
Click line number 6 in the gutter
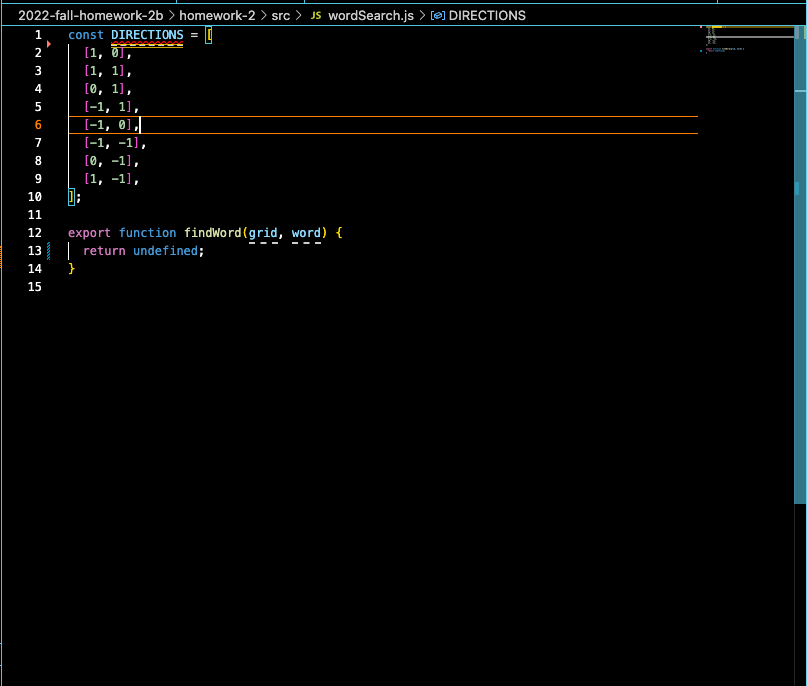(38, 125)
